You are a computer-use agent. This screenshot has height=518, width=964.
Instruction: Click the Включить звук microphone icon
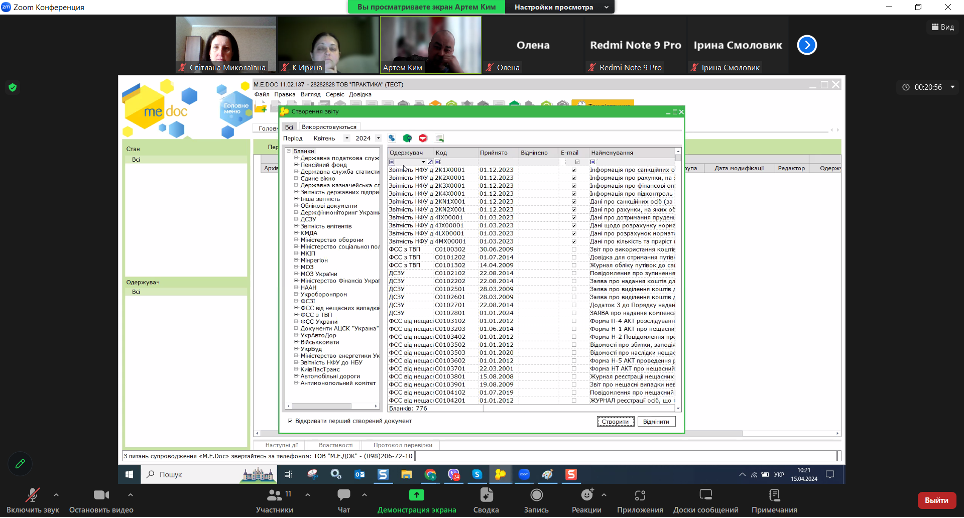33,495
